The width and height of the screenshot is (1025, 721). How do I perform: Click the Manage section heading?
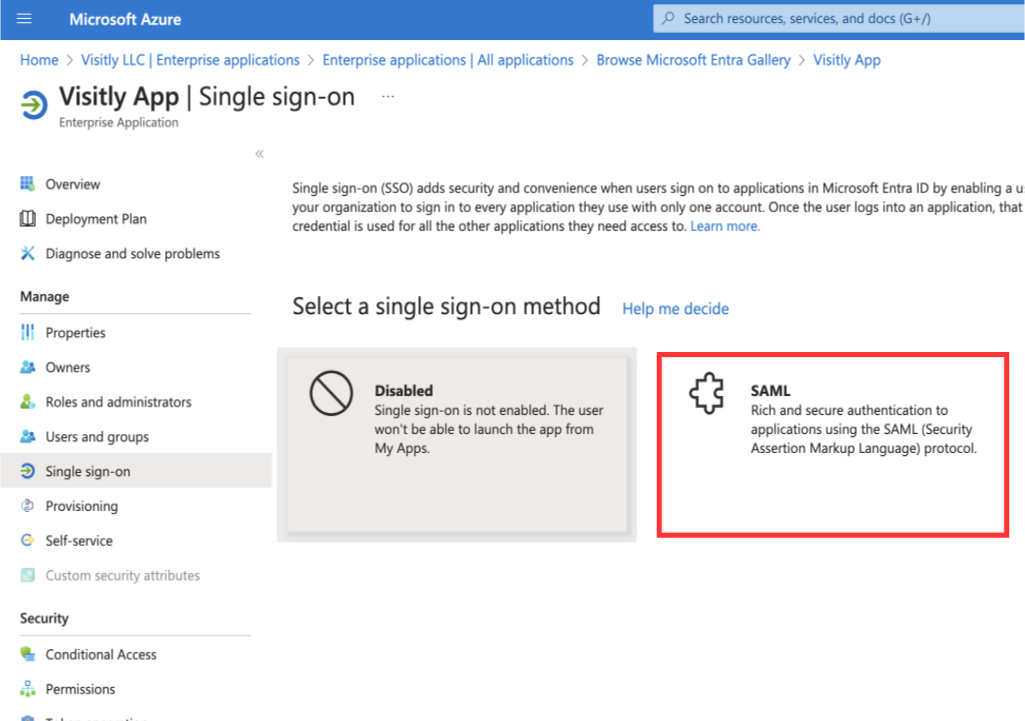[x=44, y=296]
